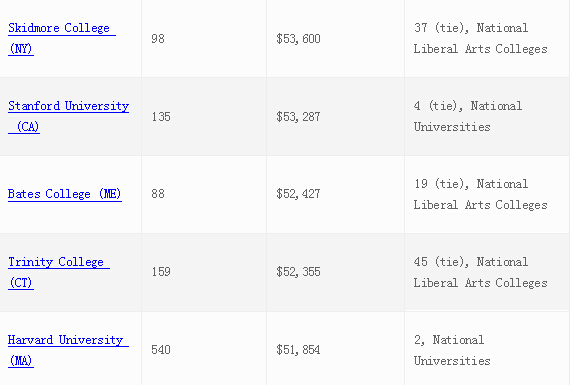Open the Trinity College (CT) link
571x385 pixels.
59,272
